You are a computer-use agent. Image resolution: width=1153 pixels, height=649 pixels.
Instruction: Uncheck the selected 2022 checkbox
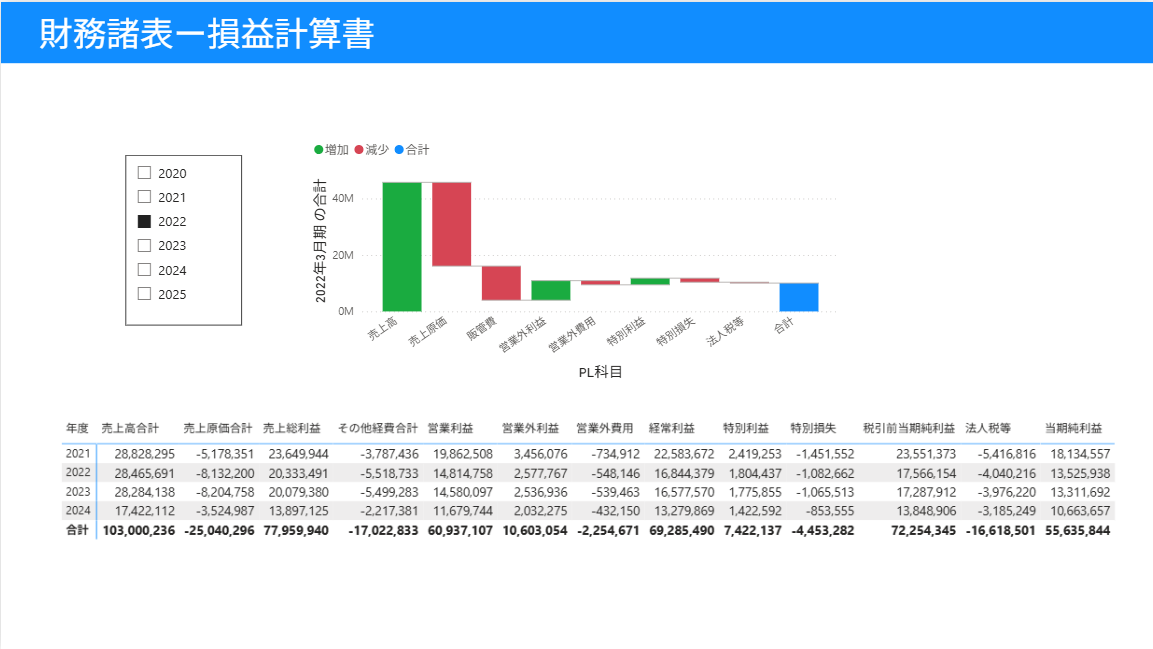pos(144,221)
